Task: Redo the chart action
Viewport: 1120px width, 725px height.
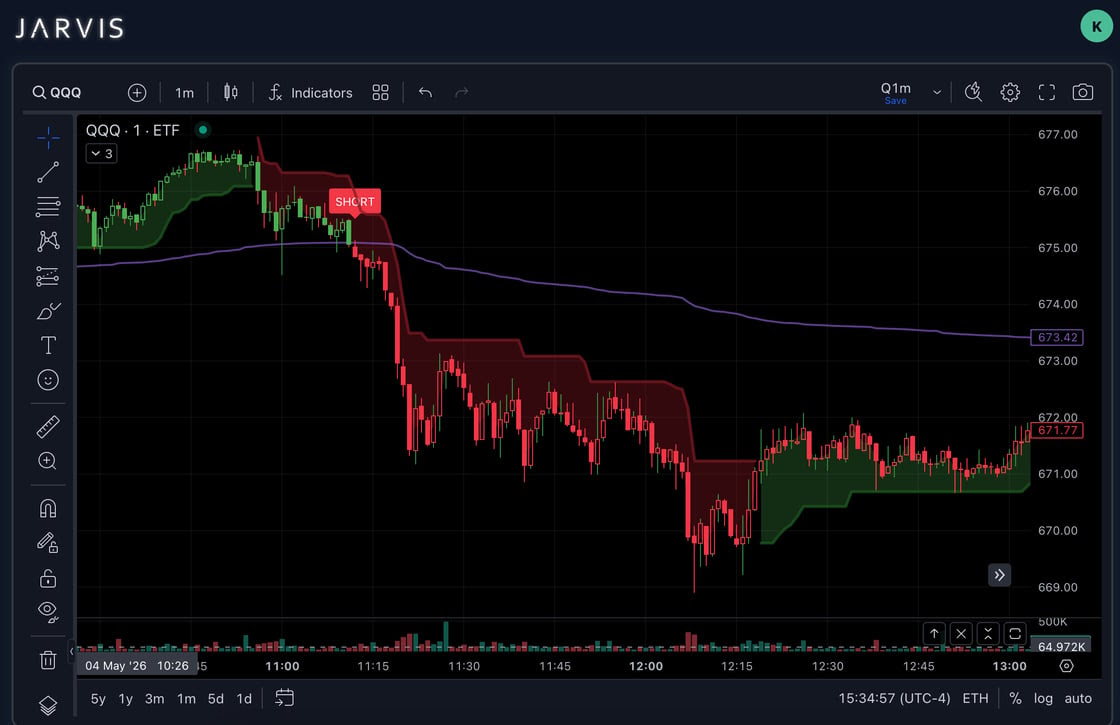Action: click(x=461, y=92)
